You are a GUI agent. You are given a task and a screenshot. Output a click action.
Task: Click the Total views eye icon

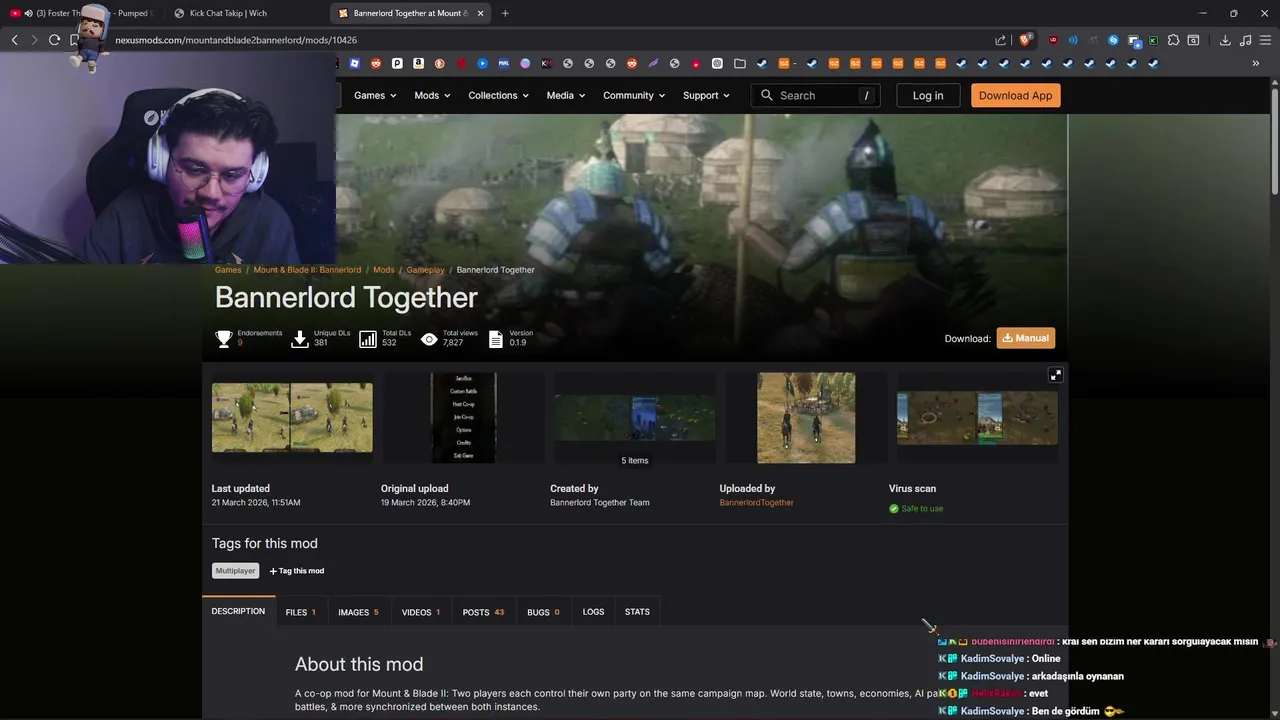click(x=429, y=339)
